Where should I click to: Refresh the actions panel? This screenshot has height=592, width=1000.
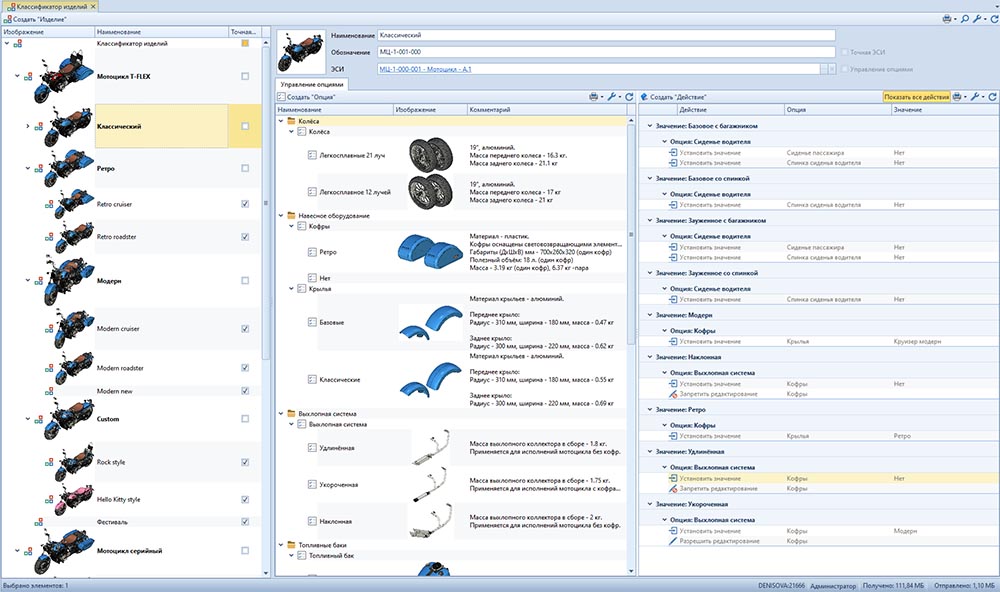tap(992, 97)
